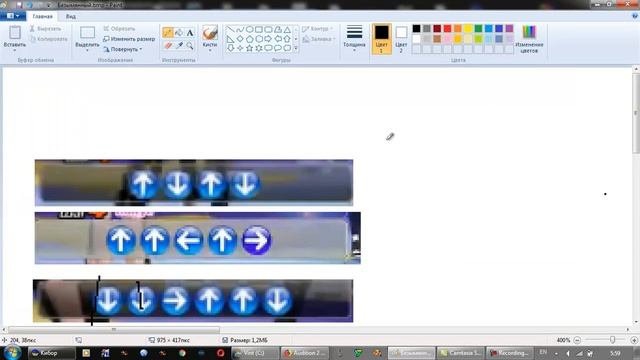The height and width of the screenshot is (360, 640).
Task: Open Edit colors (Изменение цветов)
Action: pos(529,39)
